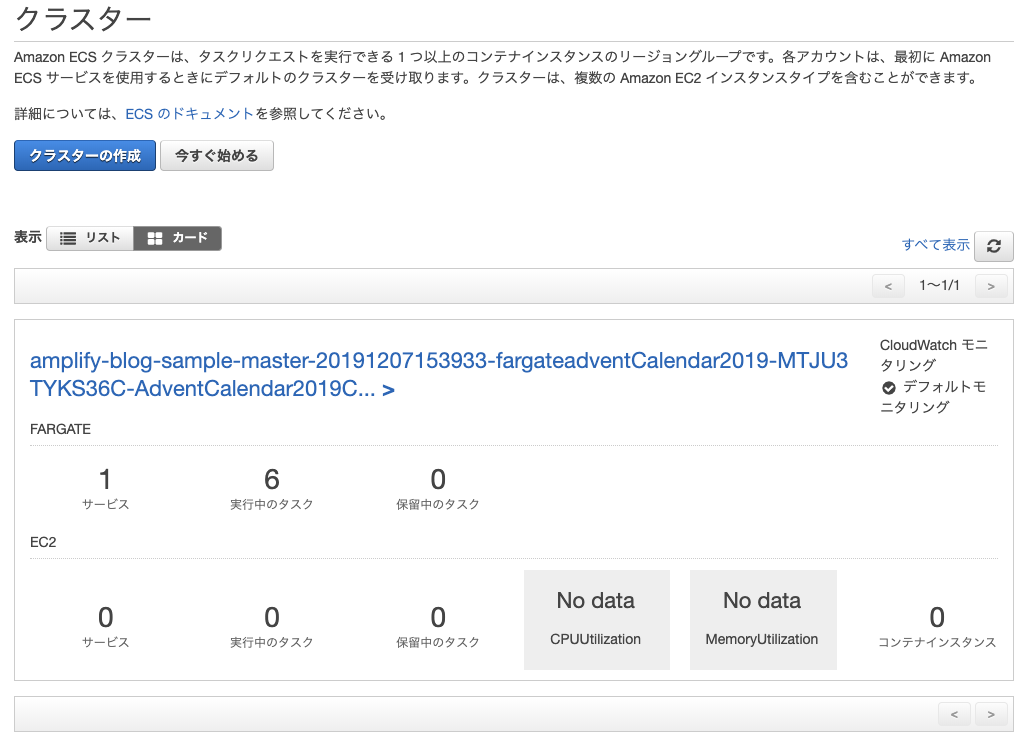Click すべて表示 to show all clusters
Screen dimensions: 1023x744
click(934, 245)
